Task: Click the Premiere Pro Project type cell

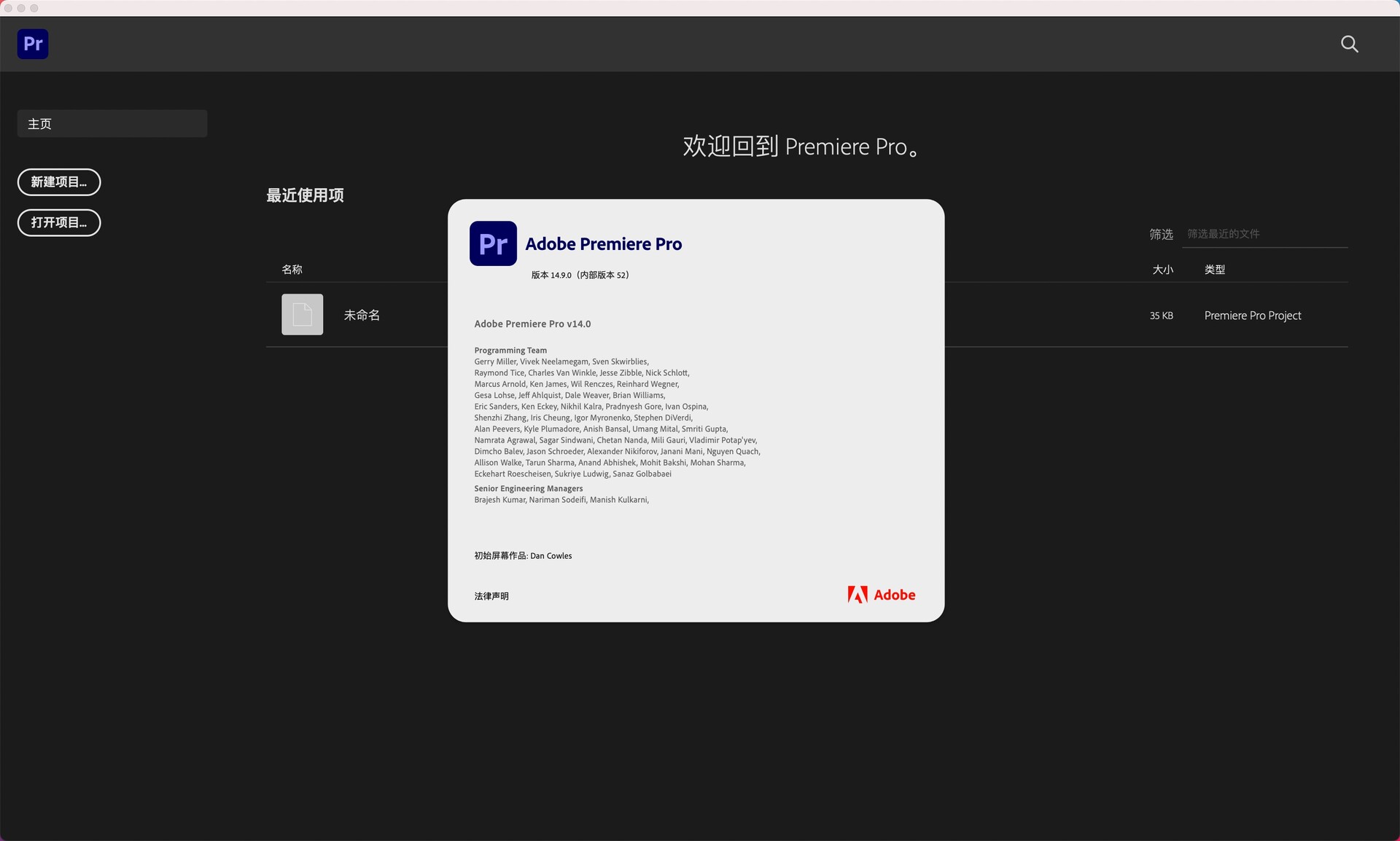Action: pyautogui.click(x=1252, y=316)
